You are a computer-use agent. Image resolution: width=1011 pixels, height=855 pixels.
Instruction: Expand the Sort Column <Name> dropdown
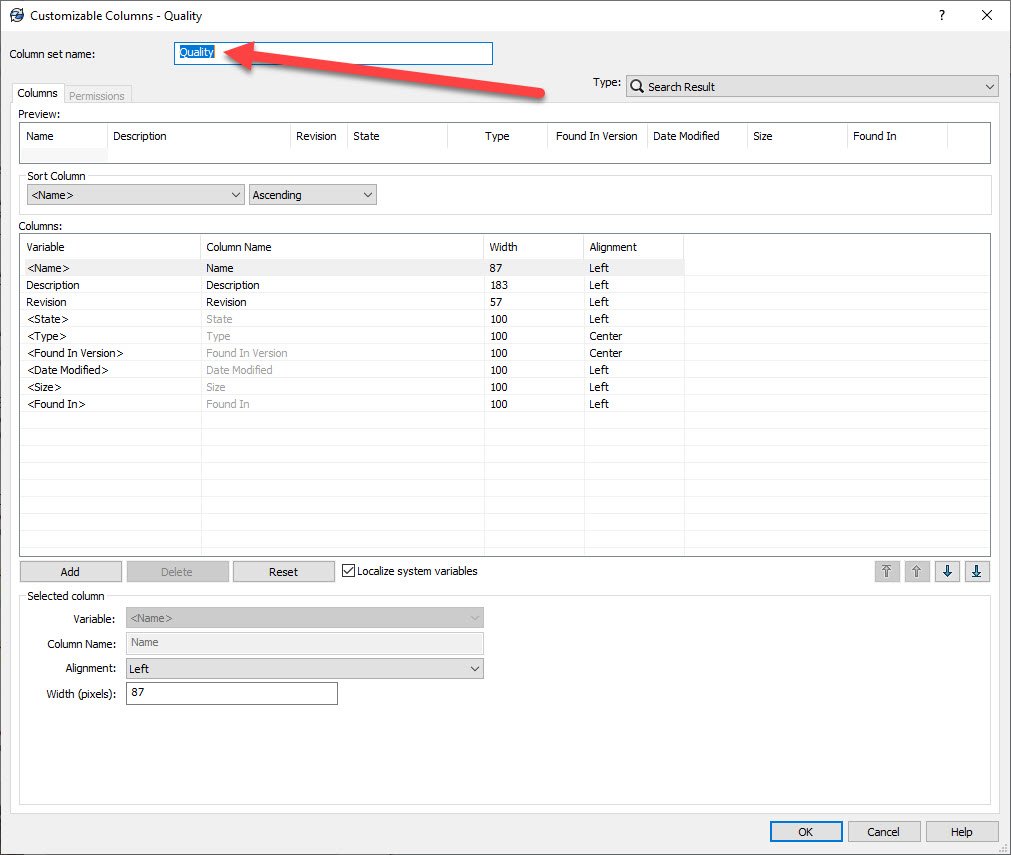[136, 195]
